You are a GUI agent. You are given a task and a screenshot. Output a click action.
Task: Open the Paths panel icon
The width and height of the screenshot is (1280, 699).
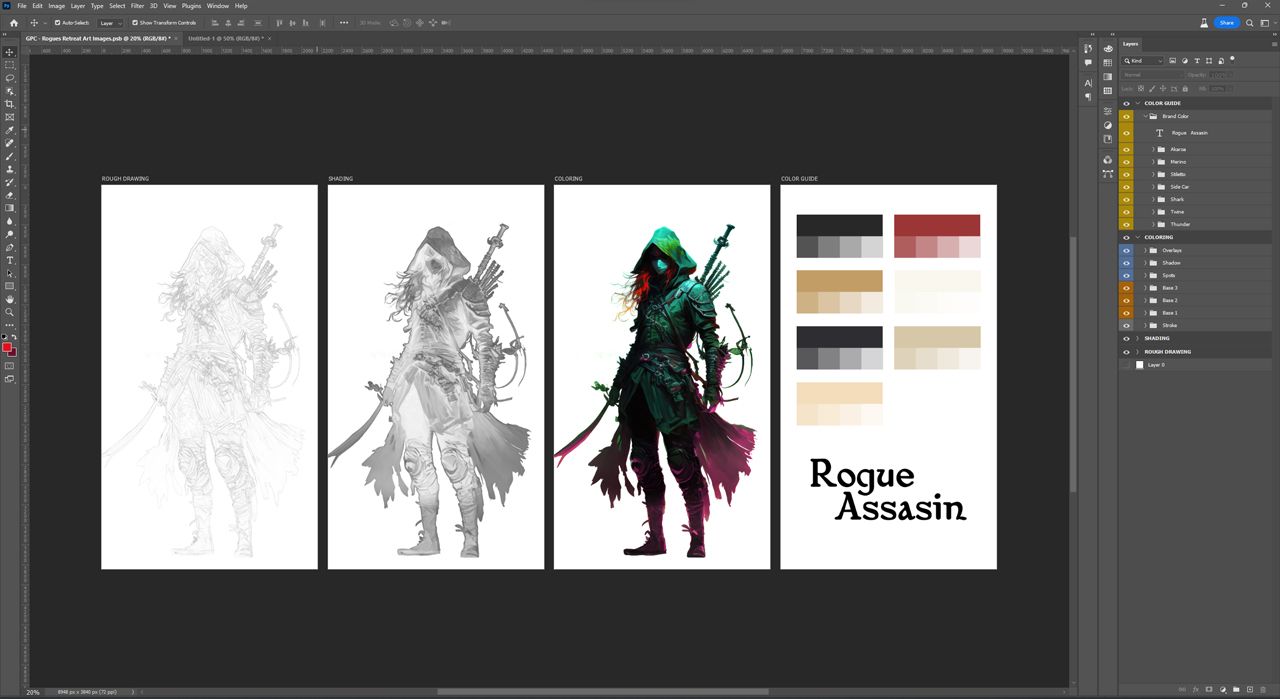[1107, 174]
